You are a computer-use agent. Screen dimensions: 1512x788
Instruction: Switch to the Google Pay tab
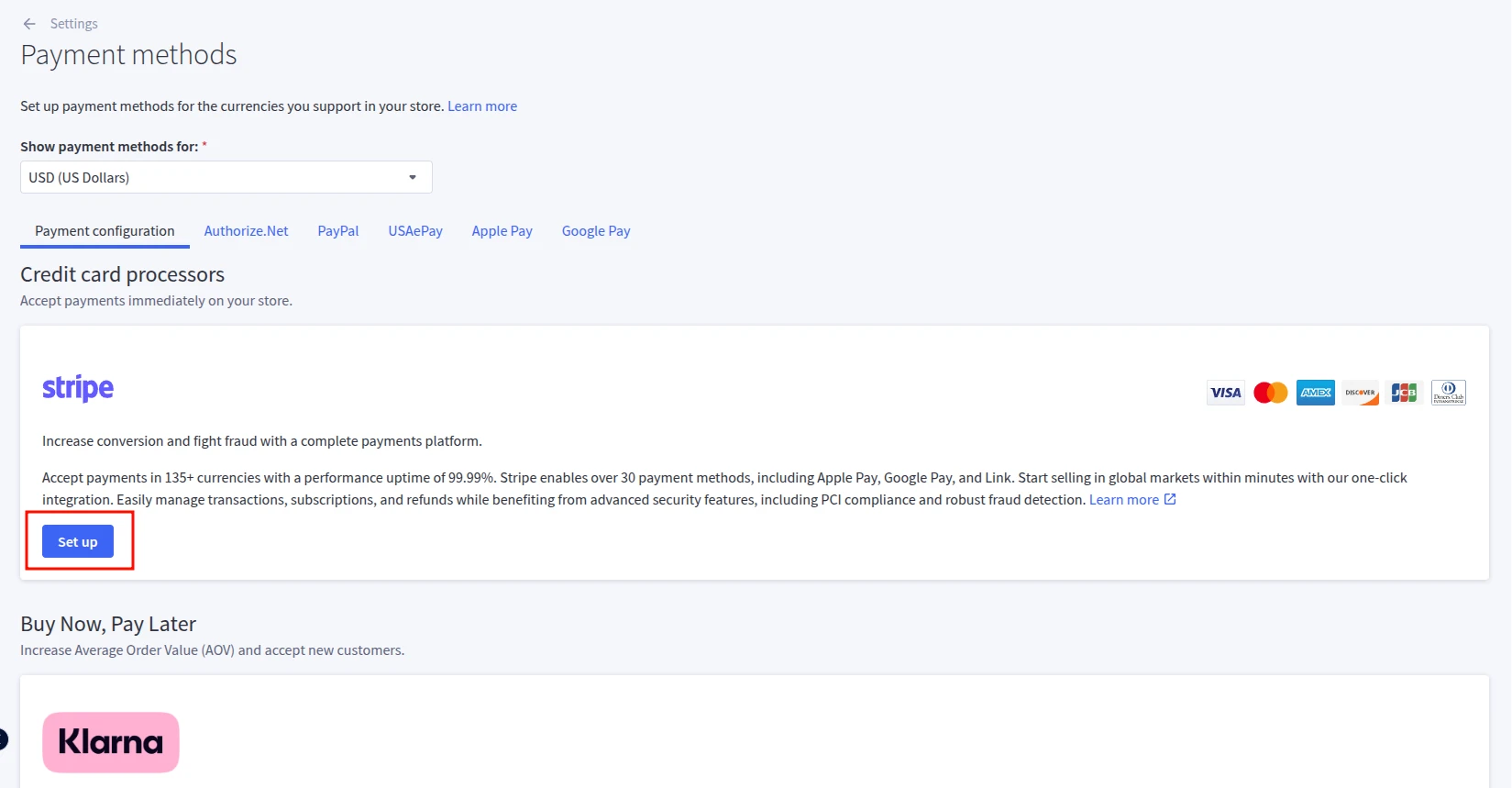(x=596, y=231)
